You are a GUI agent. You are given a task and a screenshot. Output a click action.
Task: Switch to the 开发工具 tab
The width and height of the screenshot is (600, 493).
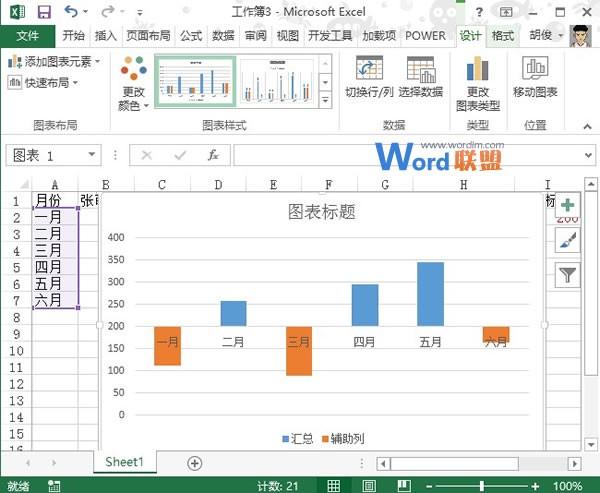(x=330, y=36)
